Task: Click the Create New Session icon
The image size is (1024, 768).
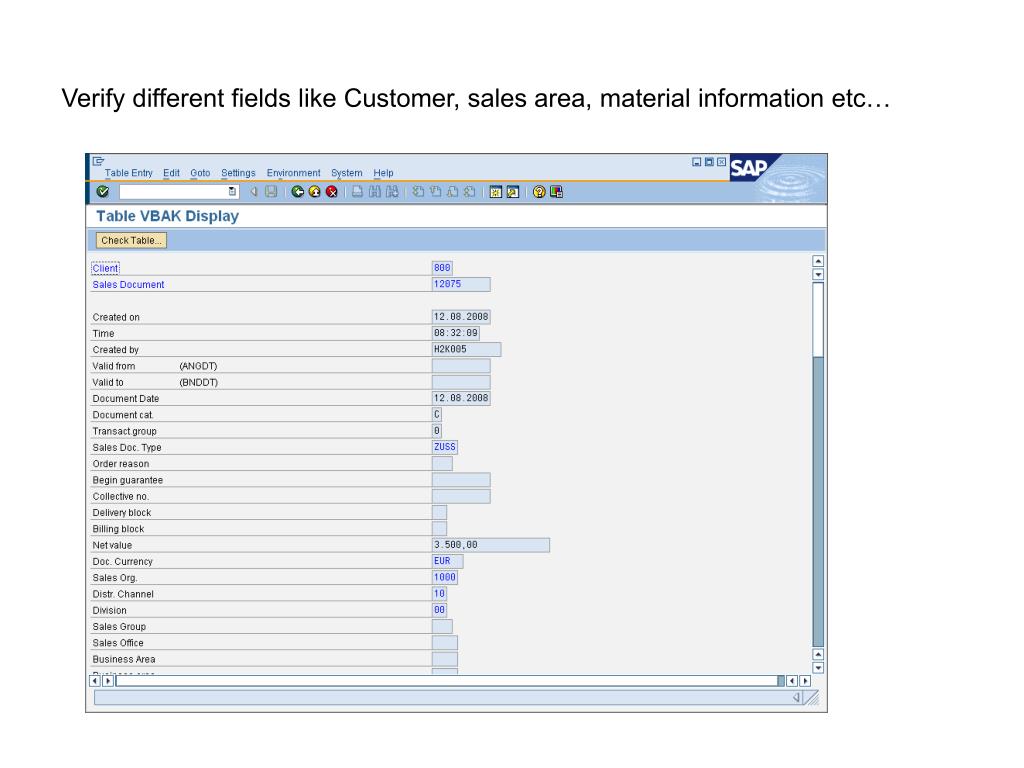Action: (x=496, y=191)
